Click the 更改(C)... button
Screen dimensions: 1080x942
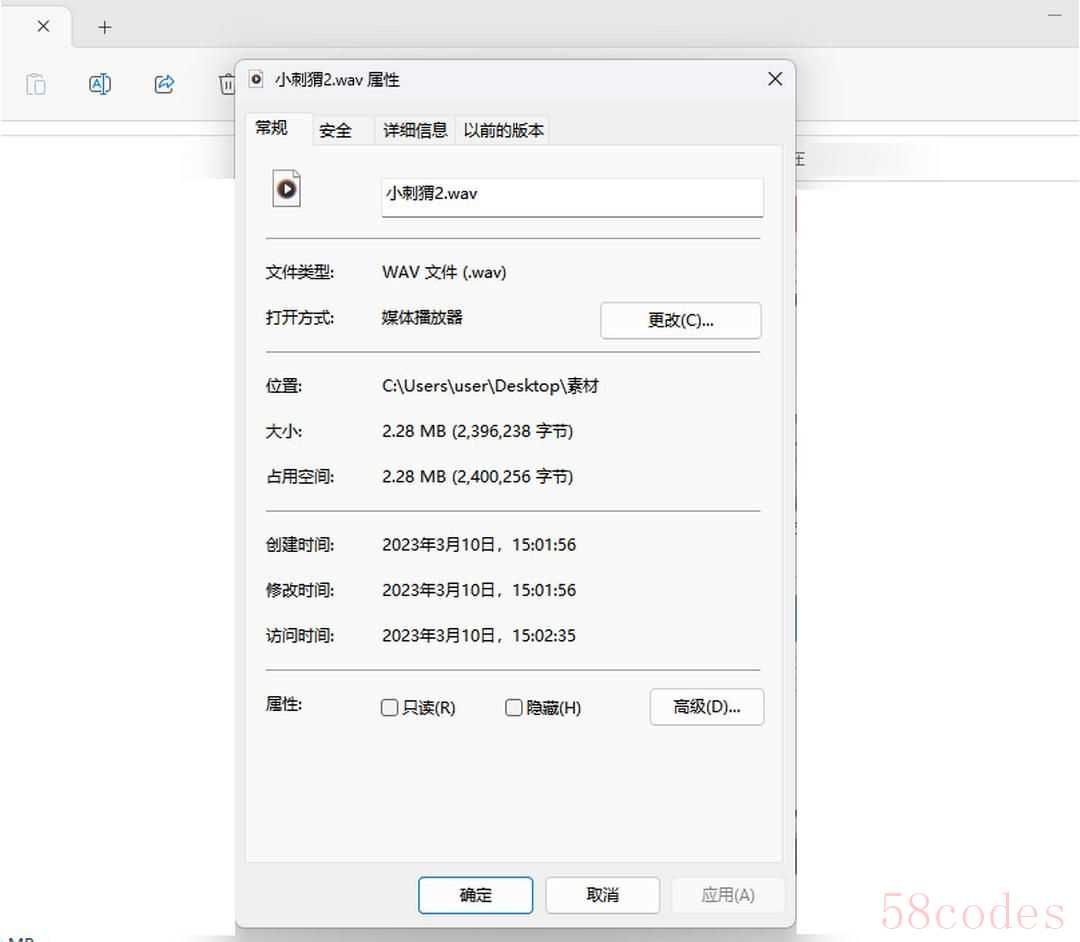[681, 320]
